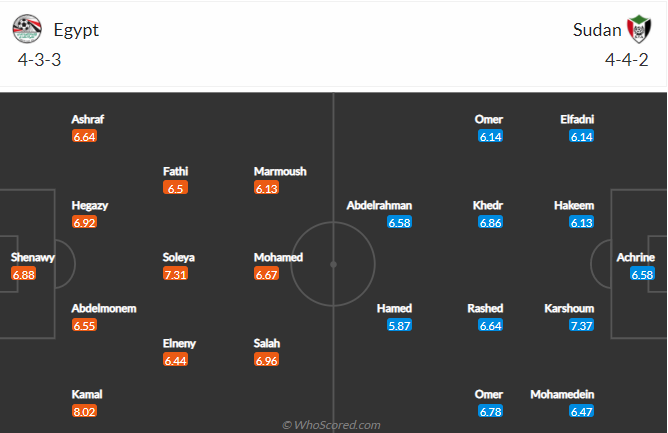
Task: Open the Sudan team name link
Action: point(597,30)
